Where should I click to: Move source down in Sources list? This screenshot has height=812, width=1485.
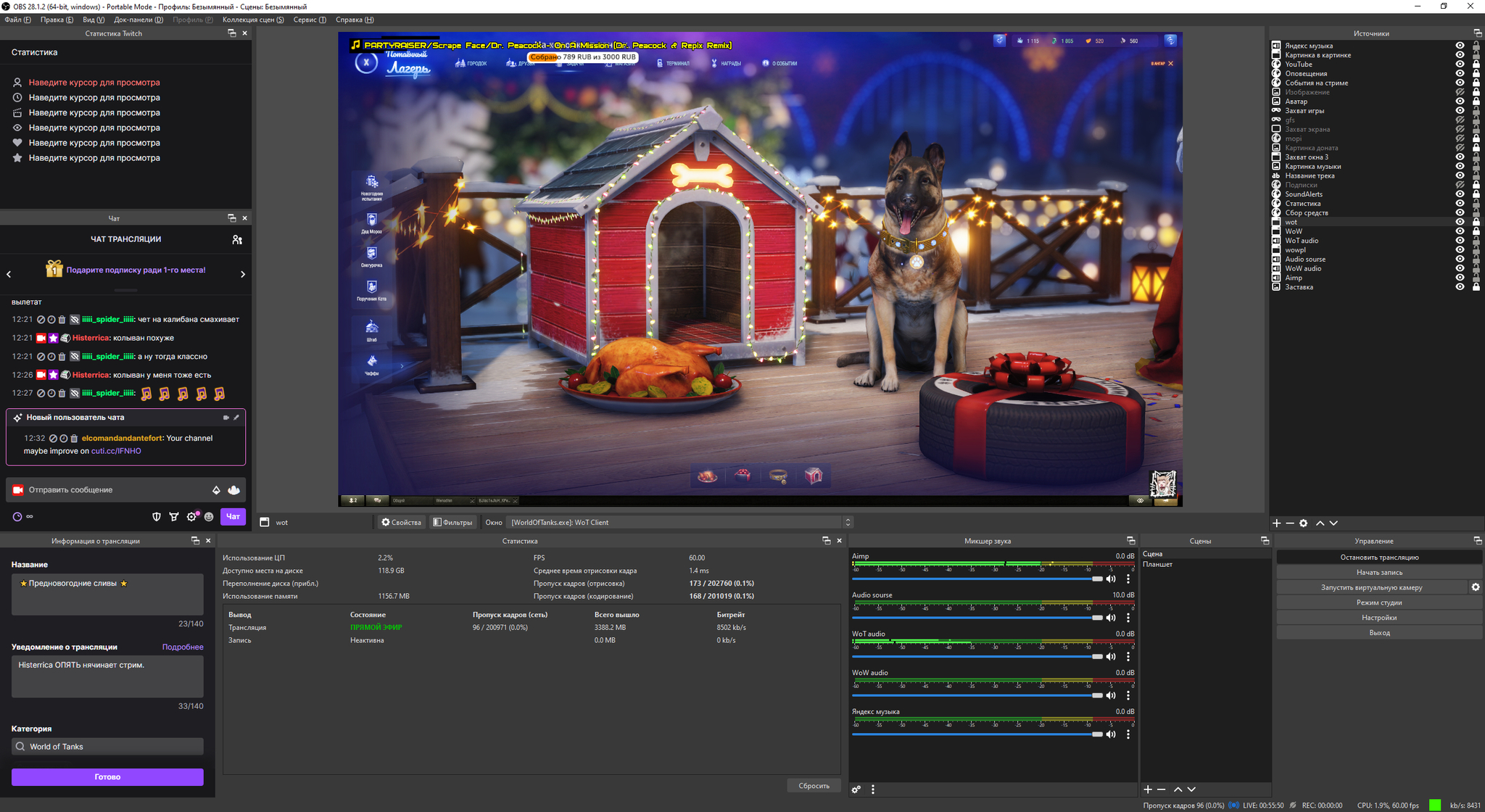point(1333,523)
